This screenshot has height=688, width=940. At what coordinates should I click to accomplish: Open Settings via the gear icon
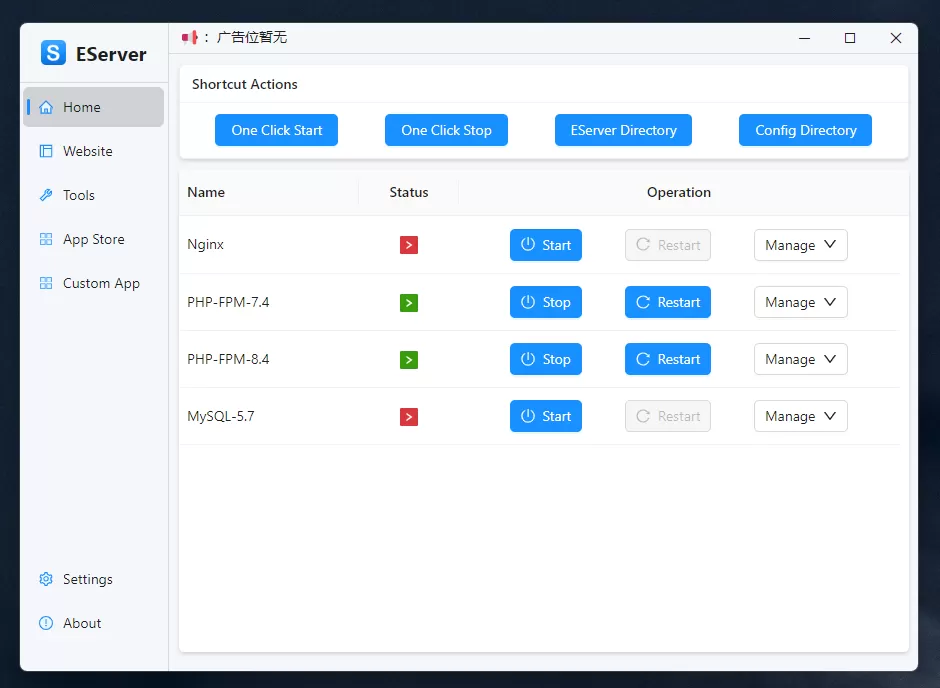[x=44, y=579]
